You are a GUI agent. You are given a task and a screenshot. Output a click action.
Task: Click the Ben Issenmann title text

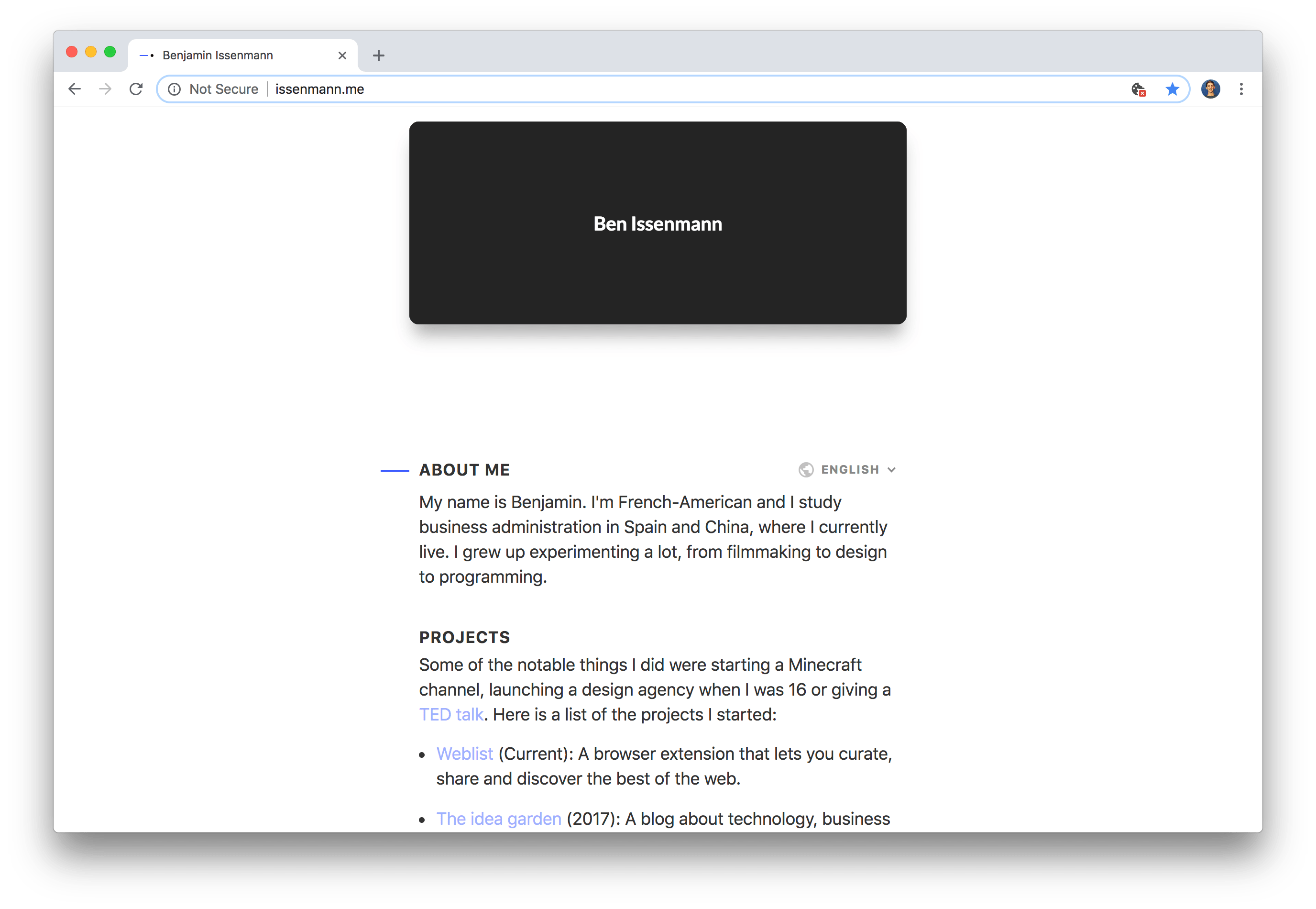click(x=658, y=224)
